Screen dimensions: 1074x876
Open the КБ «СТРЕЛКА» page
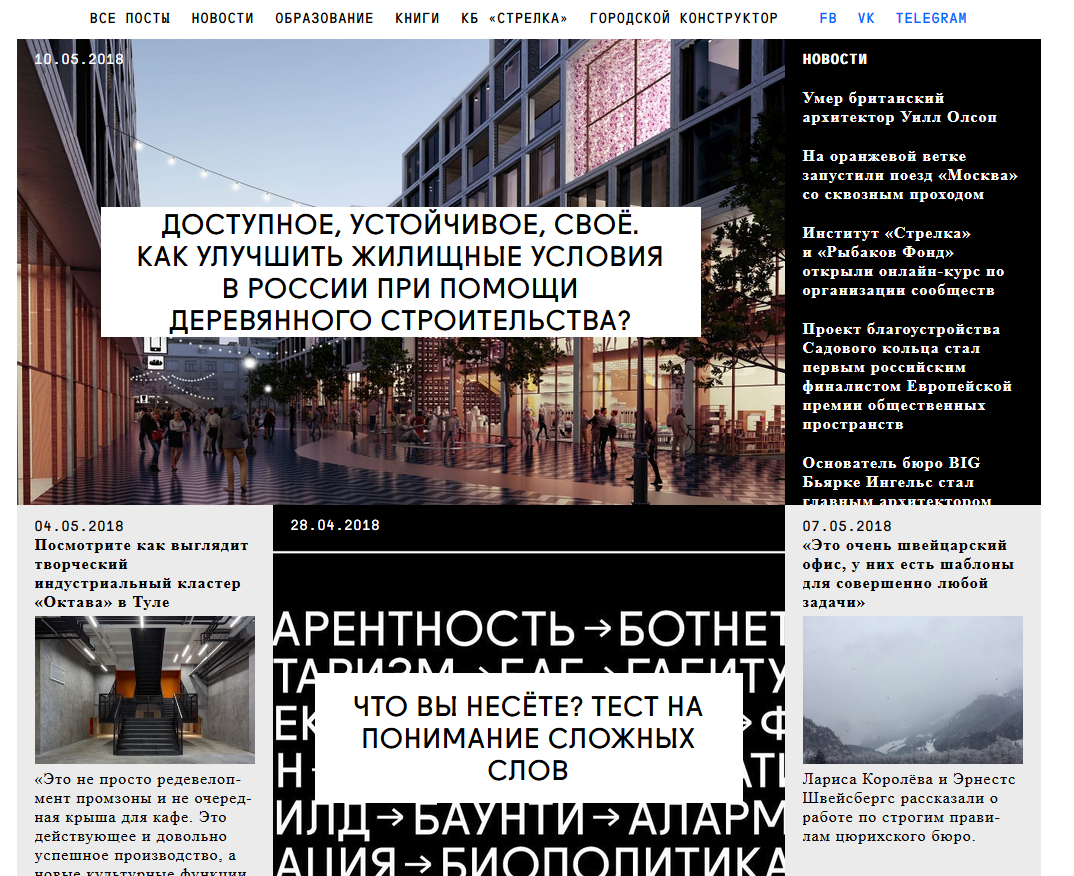coord(514,18)
